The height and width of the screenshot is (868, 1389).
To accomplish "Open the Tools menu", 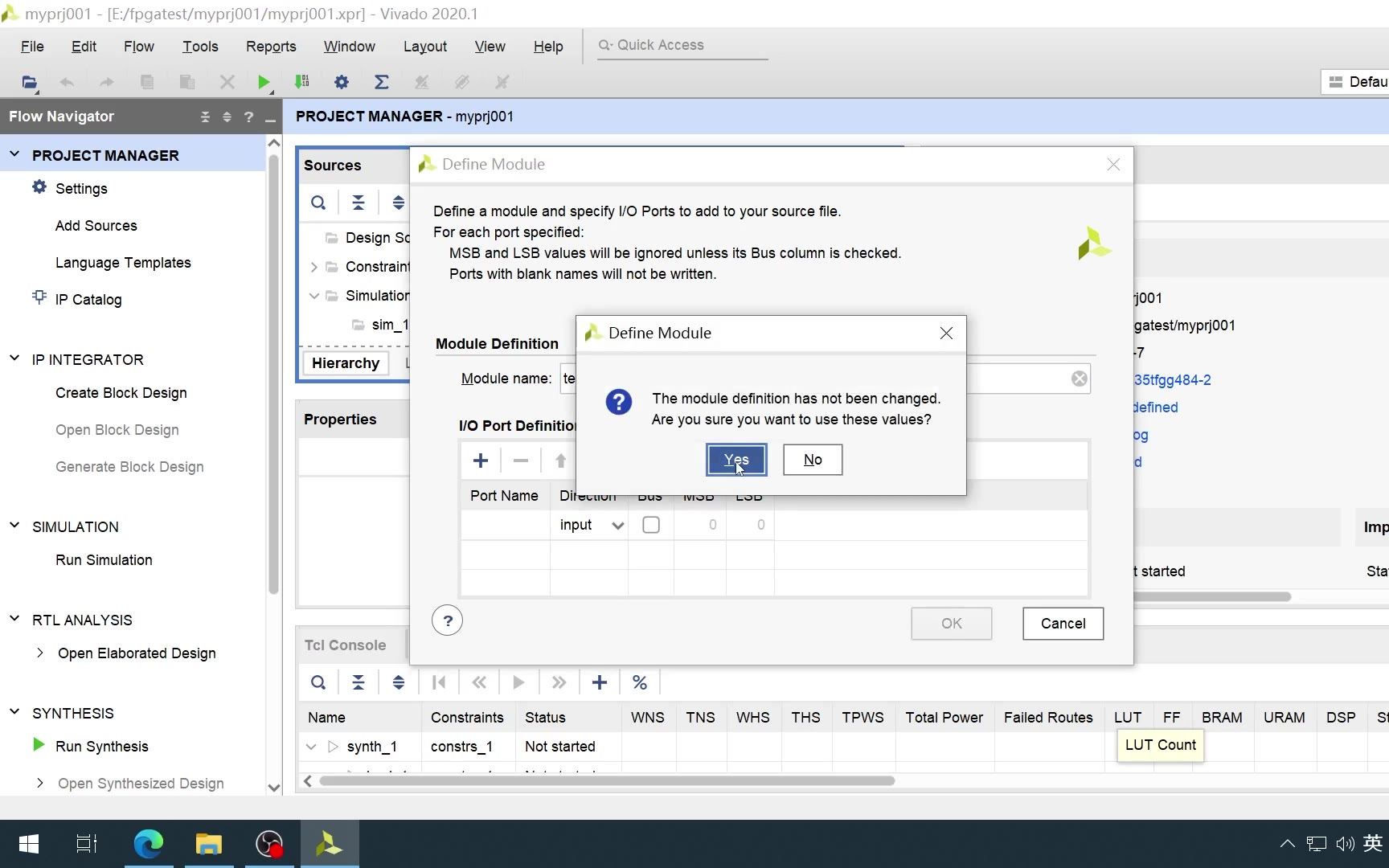I will click(200, 47).
